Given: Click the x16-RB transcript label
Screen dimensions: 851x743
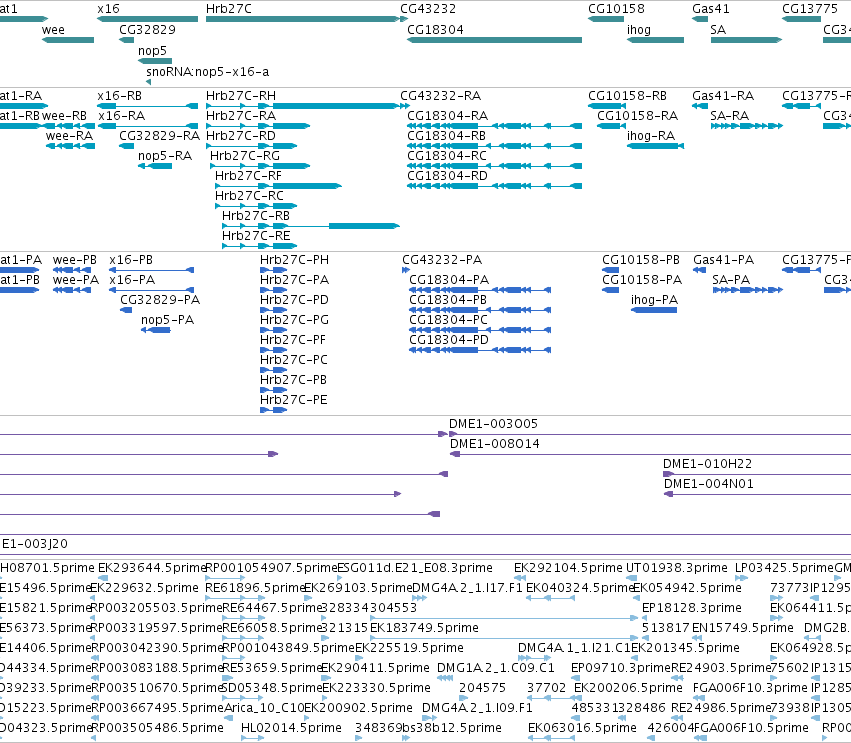Looking at the screenshot, I should [119, 96].
